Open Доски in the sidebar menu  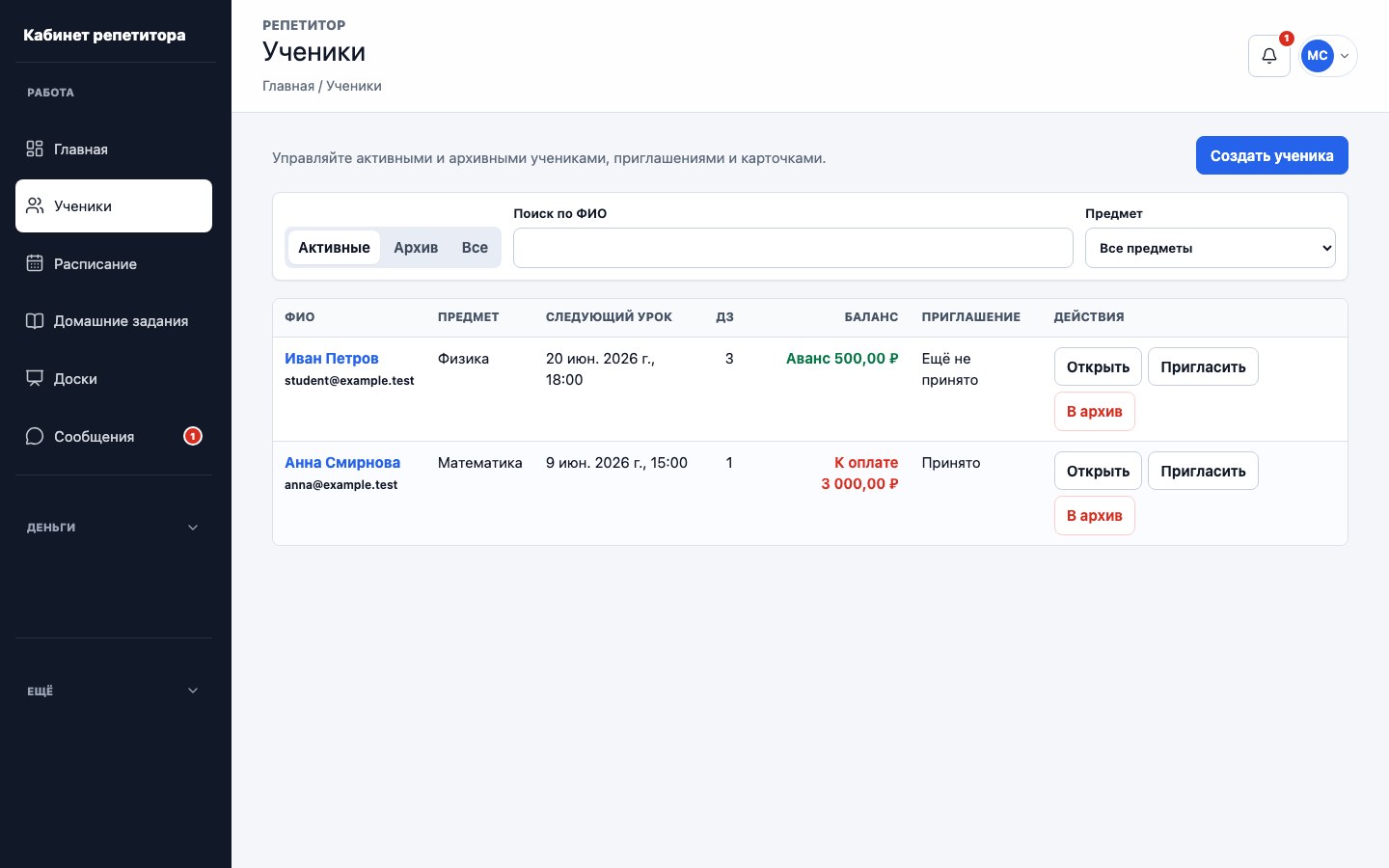[x=114, y=378]
